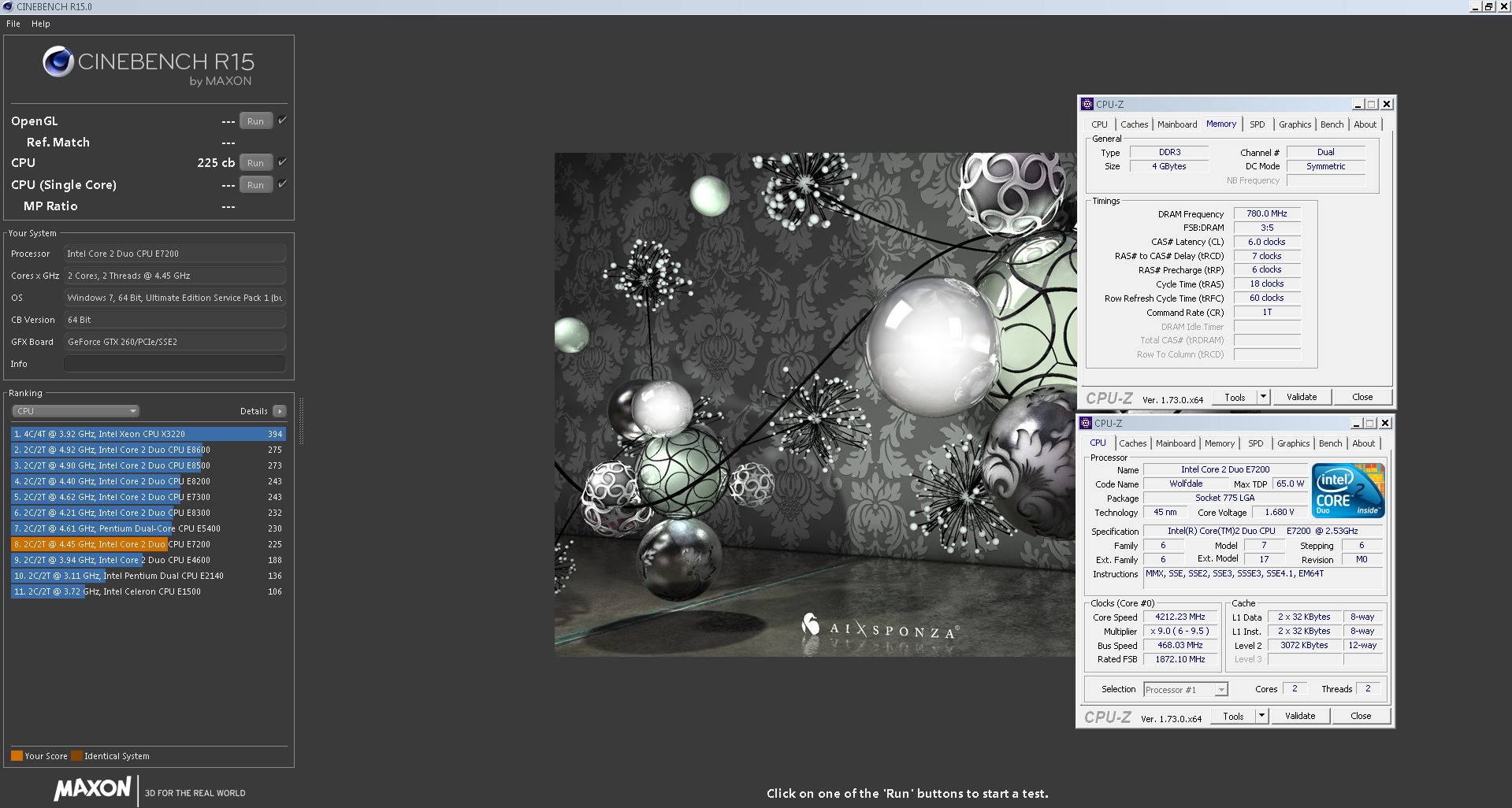1512x808 pixels.
Task: Open Tools dropdown arrow in CPU tab CPU-Z window
Action: click(1261, 716)
